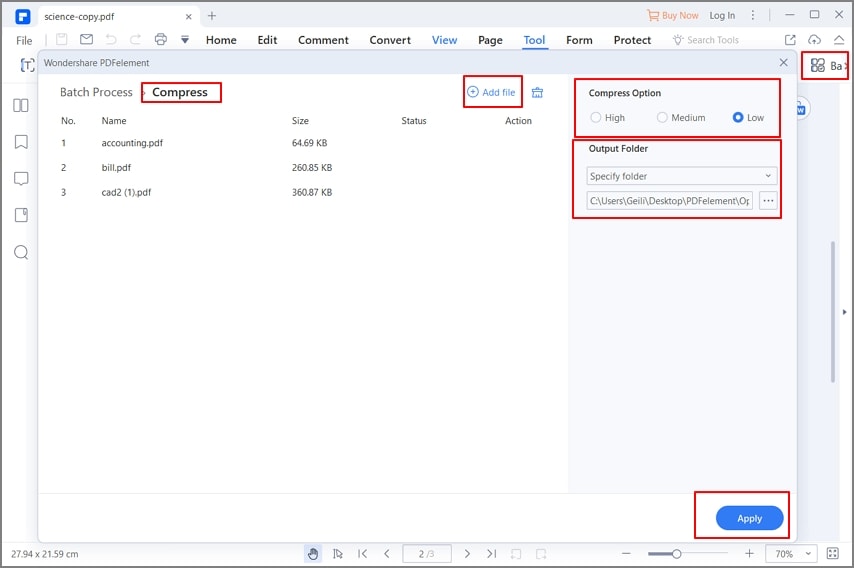Screen dimensions: 854x568
Task: Click the search magnifier icon in the sidebar
Action: [21, 252]
